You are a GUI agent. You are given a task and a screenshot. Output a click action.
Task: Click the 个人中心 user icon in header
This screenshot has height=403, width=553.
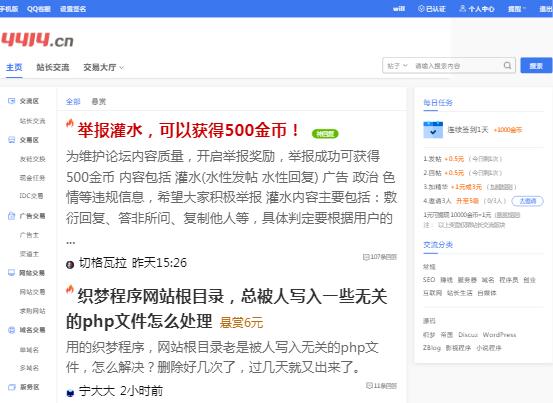(462, 8)
